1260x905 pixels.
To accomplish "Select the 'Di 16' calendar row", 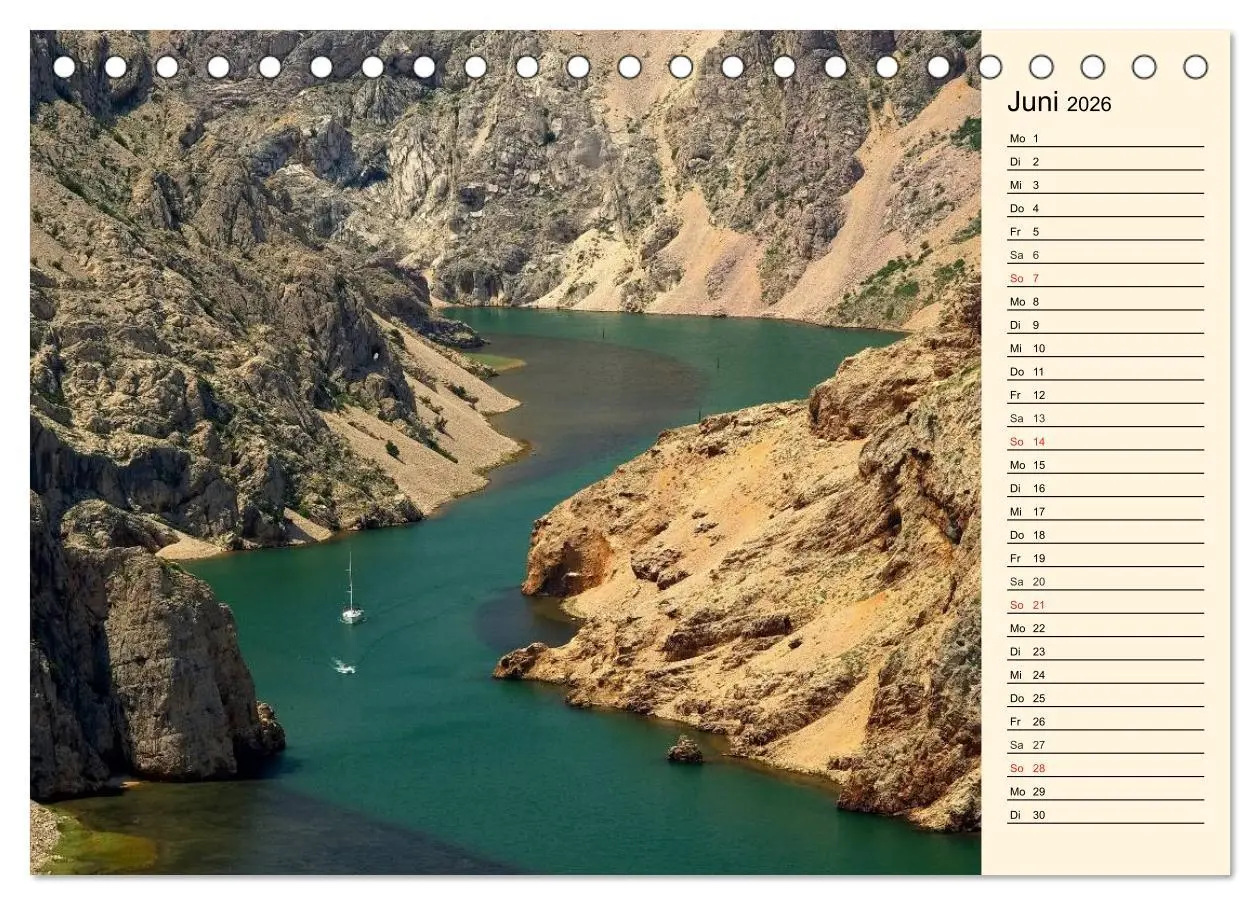I will (1105, 489).
